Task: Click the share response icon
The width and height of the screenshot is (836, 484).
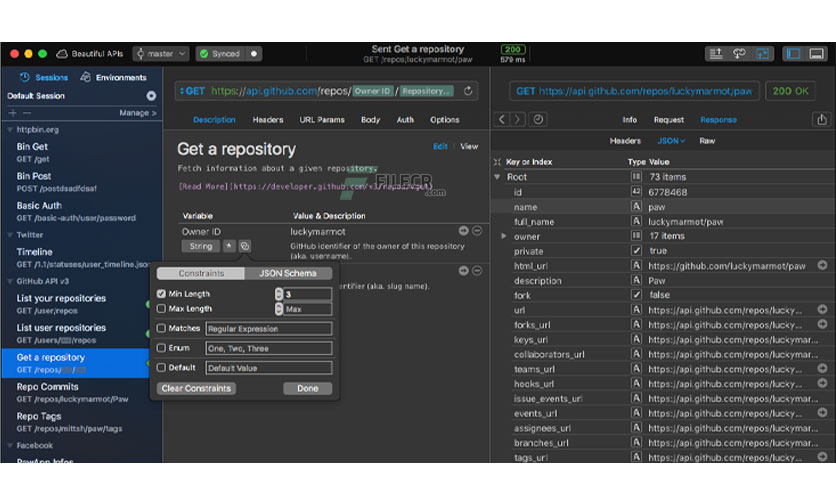Action: 822,120
